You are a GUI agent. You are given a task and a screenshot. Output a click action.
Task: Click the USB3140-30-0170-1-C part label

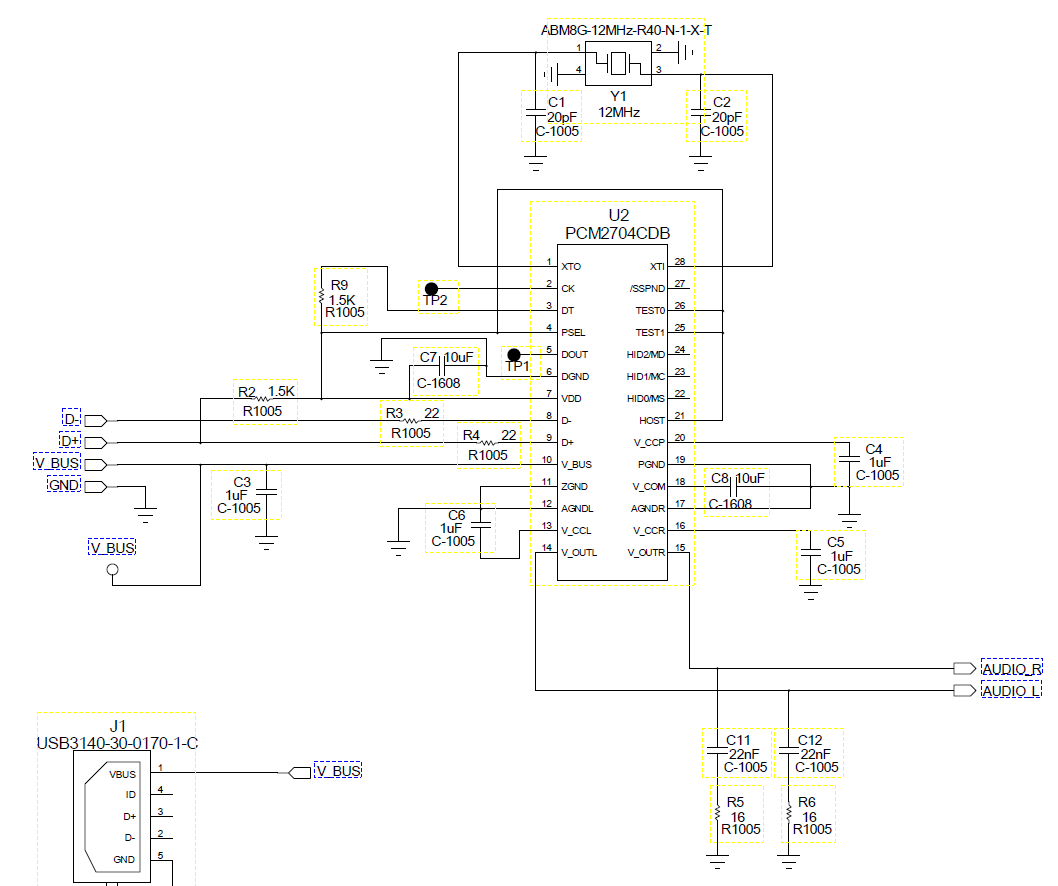click(x=117, y=744)
